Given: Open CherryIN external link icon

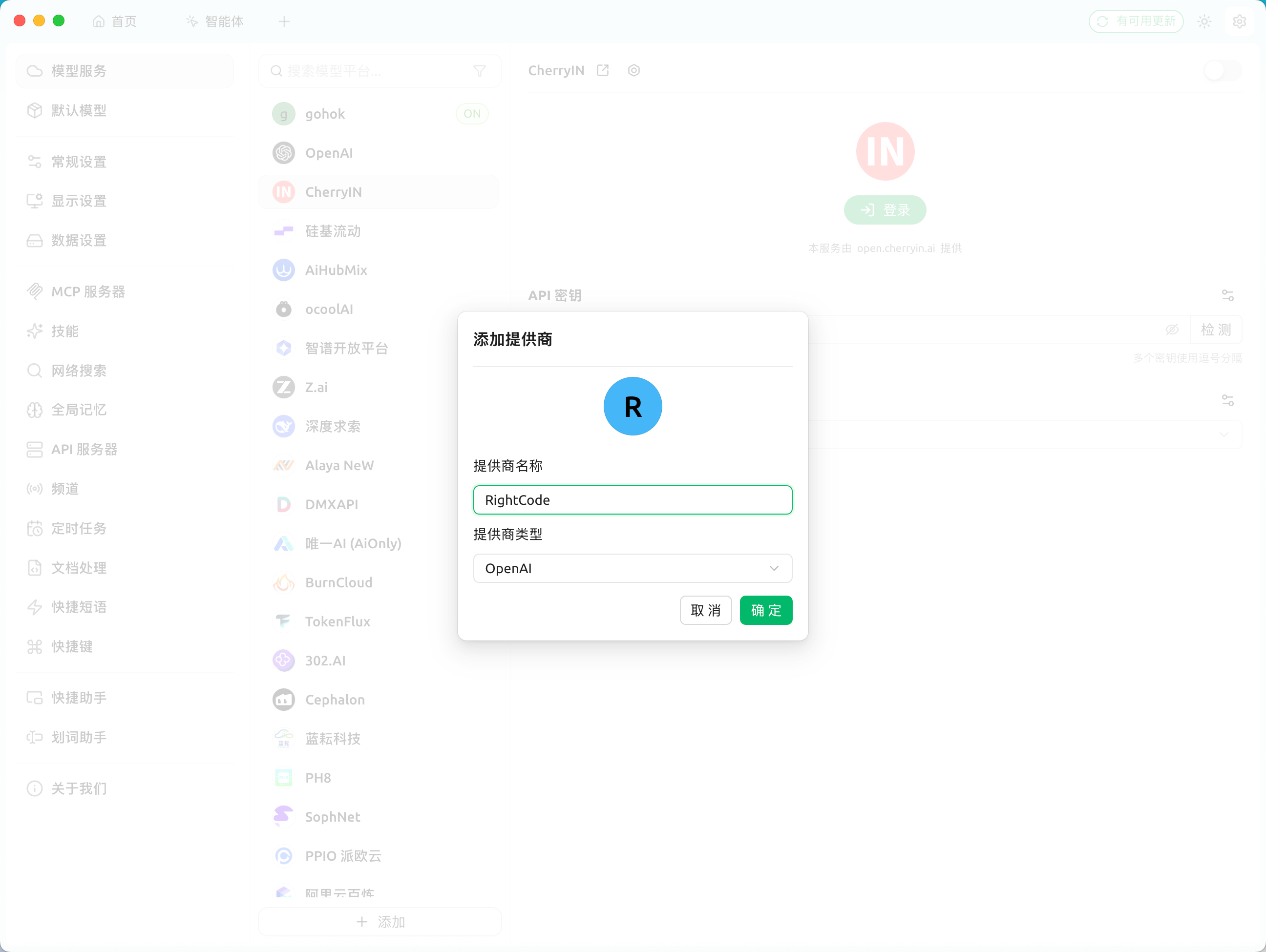Looking at the screenshot, I should (x=603, y=70).
